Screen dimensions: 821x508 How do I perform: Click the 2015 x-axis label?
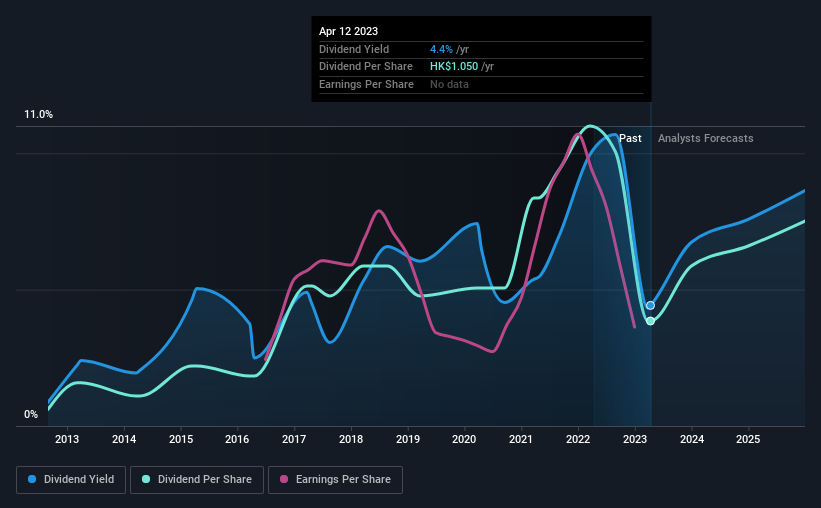(181, 439)
